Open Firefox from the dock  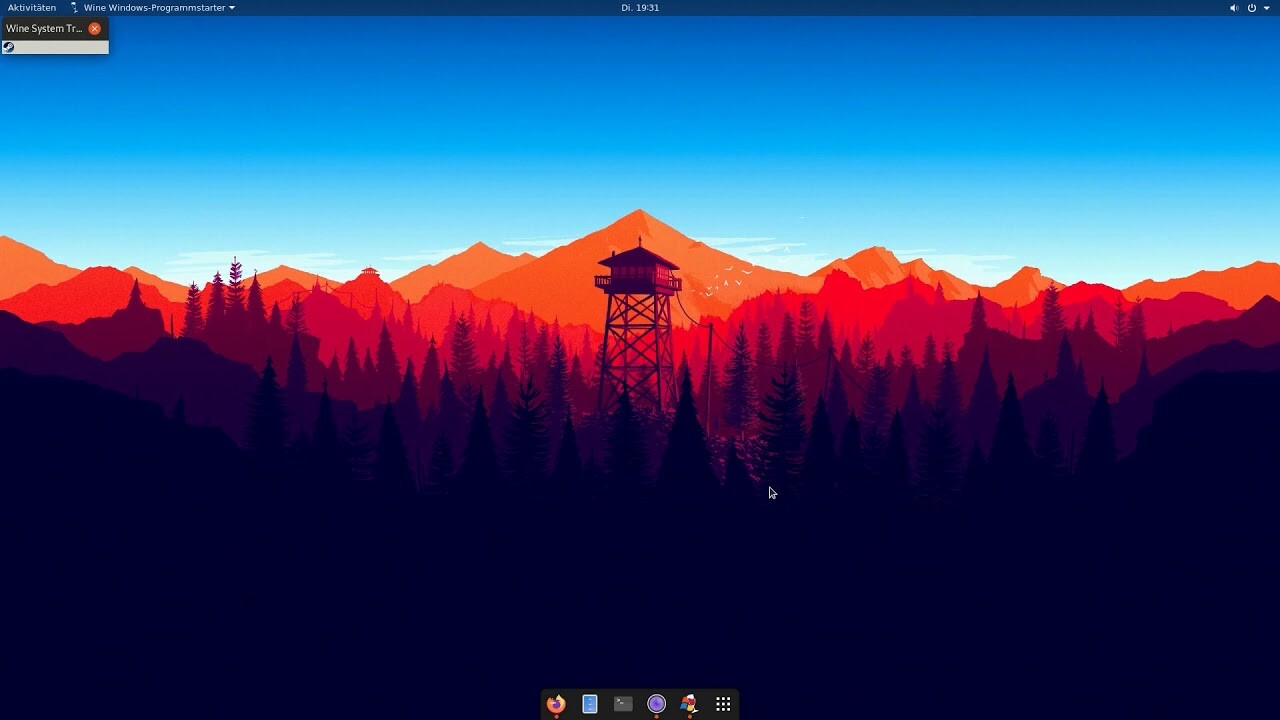tap(556, 704)
